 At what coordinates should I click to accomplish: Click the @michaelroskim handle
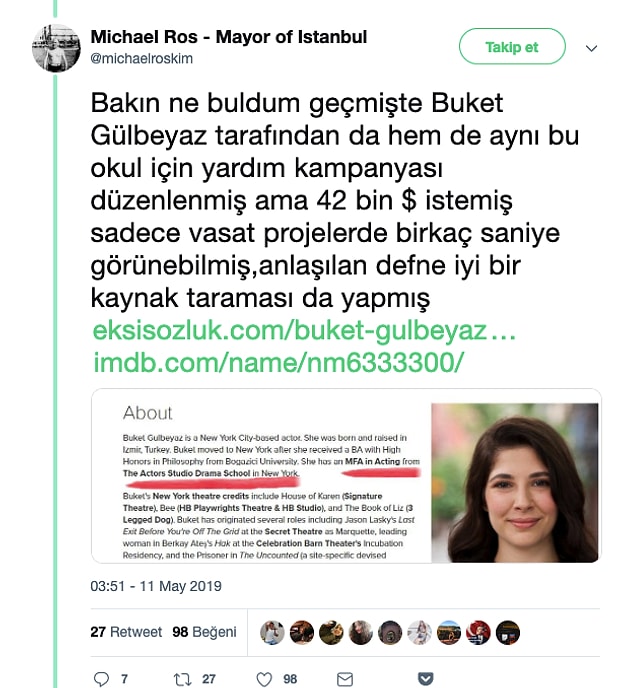click(141, 58)
